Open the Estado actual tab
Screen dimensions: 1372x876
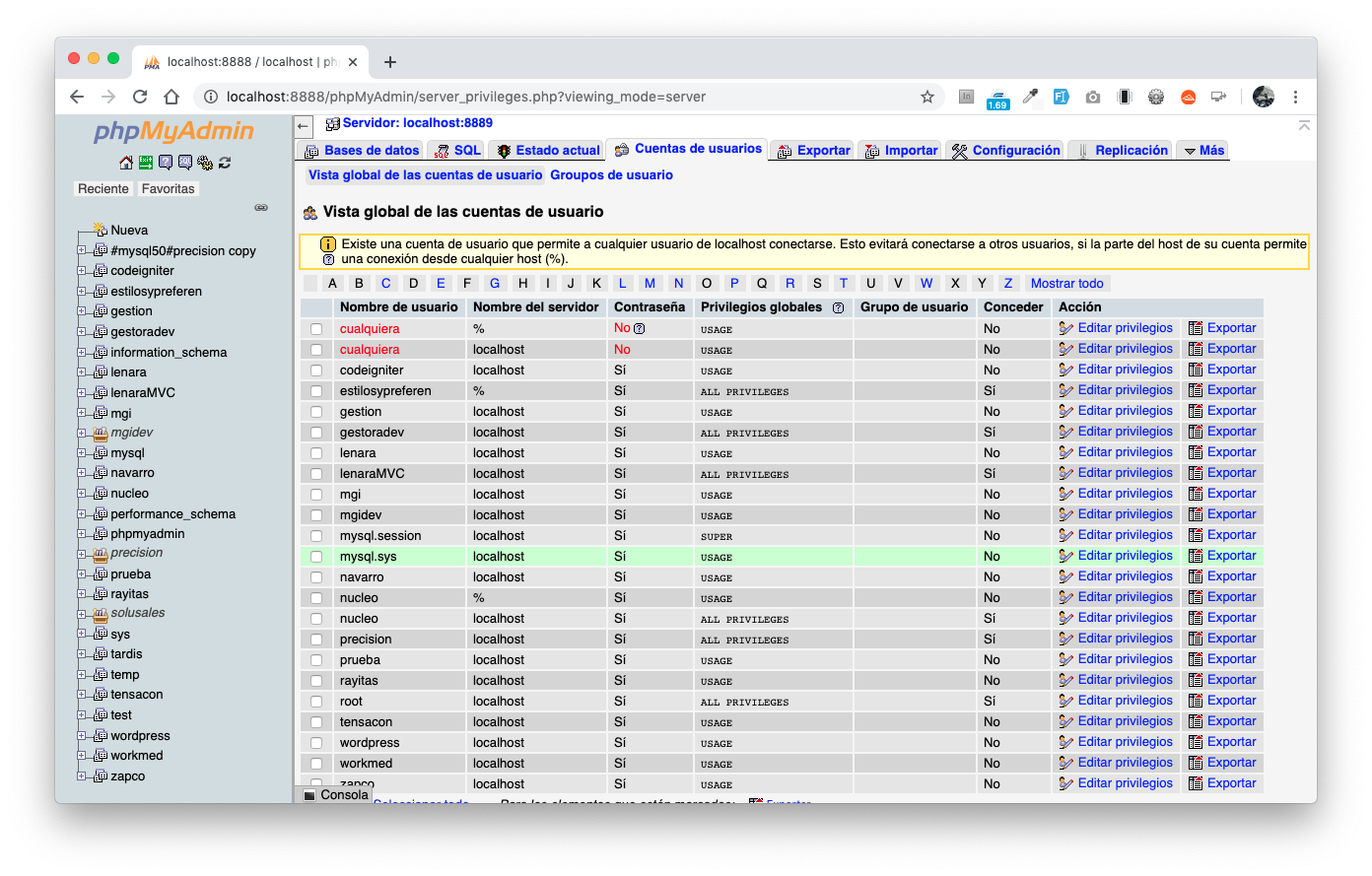(547, 151)
